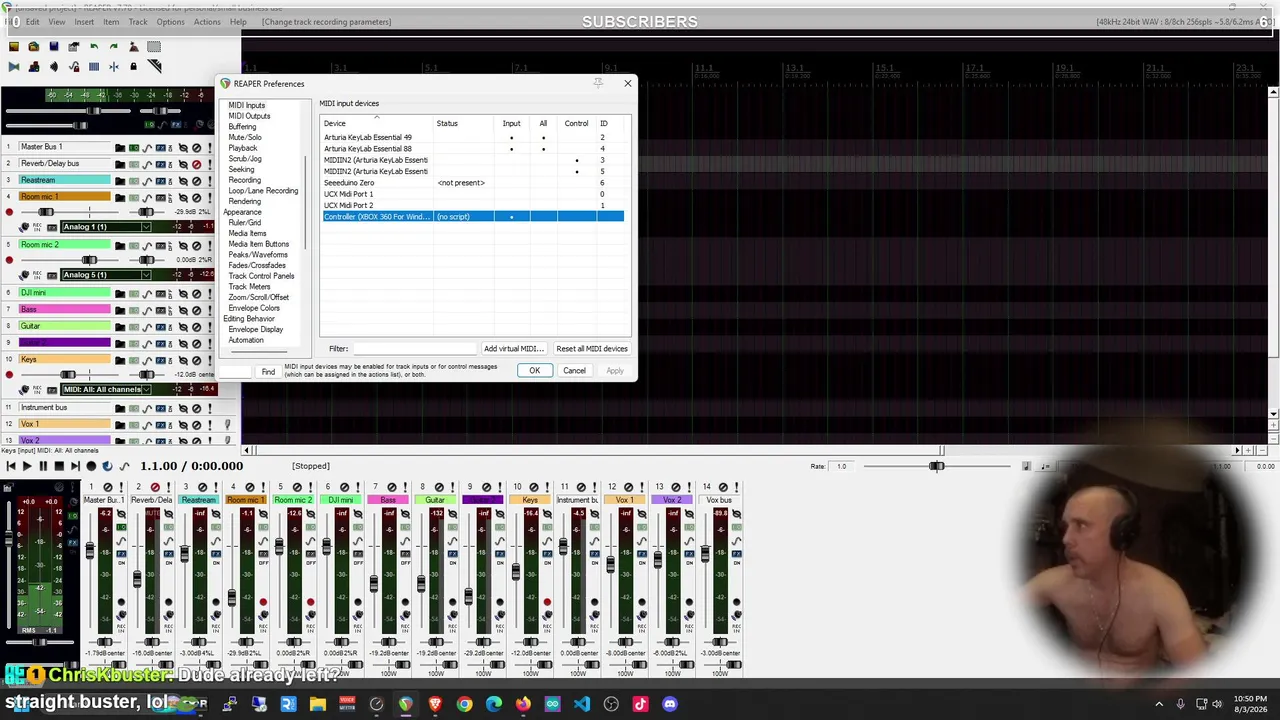Toggle record arm on Room mic 2 track
The image size is (1280, 720).
pos(9,261)
